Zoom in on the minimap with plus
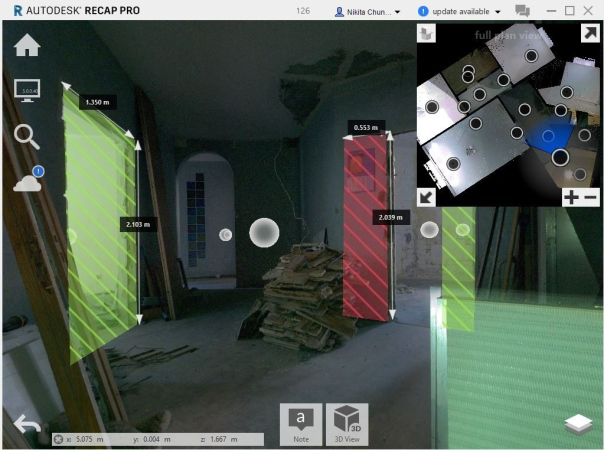Viewport: 604px width, 450px height. pyautogui.click(x=570, y=197)
